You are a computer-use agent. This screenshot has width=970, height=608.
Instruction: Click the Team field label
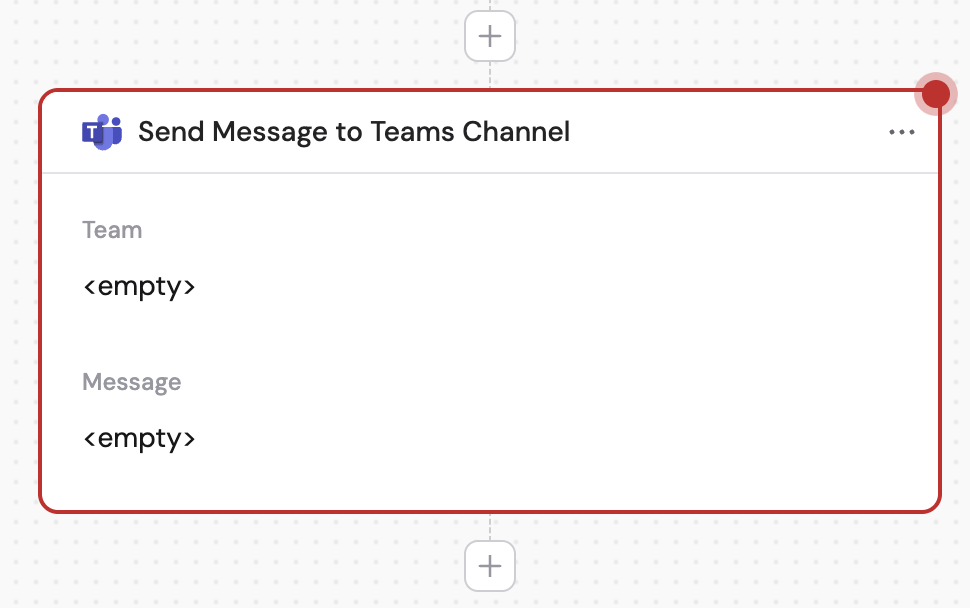[x=112, y=229]
